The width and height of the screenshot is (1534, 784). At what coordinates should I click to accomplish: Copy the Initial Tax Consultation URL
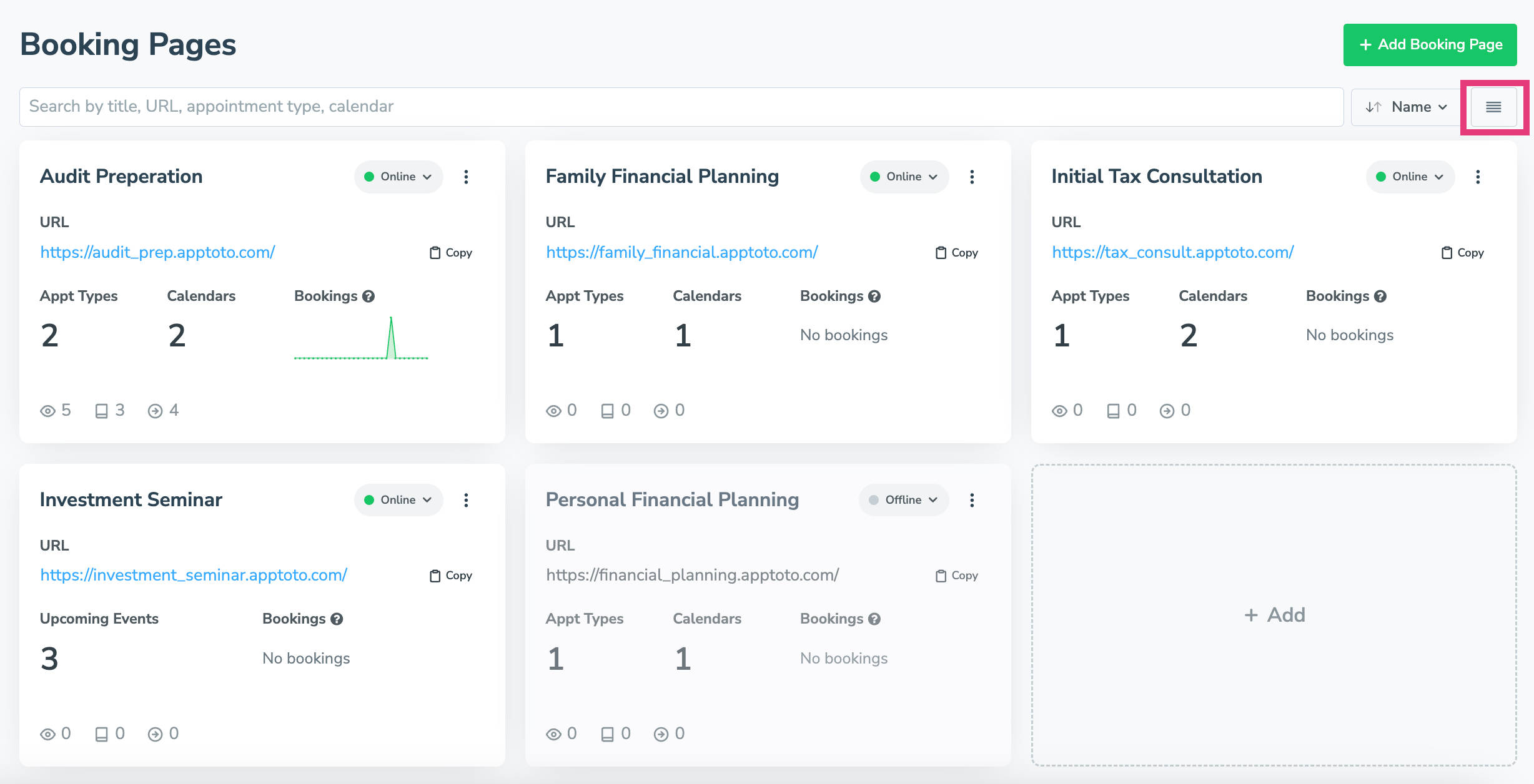coord(1461,252)
